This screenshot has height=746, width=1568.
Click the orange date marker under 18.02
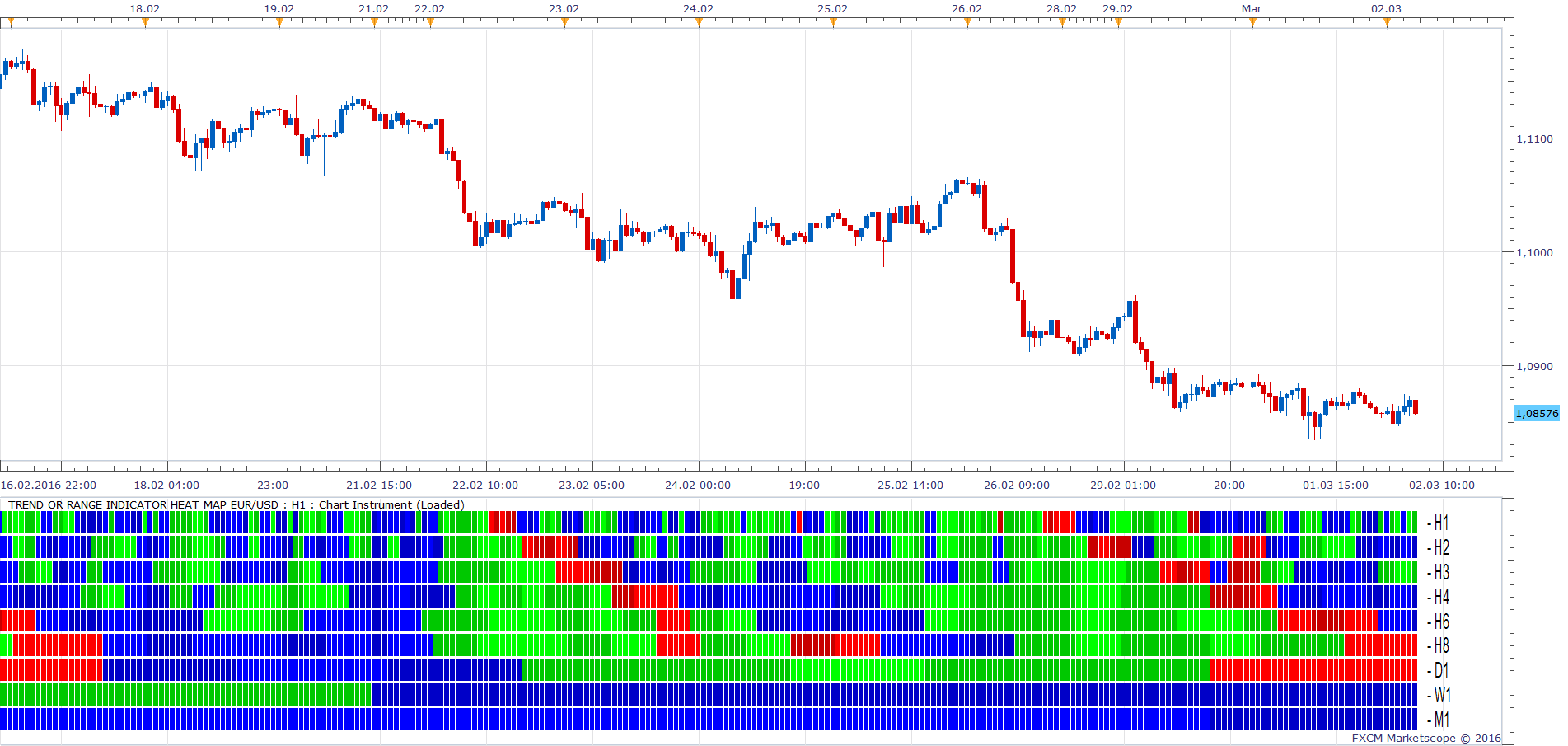145,22
